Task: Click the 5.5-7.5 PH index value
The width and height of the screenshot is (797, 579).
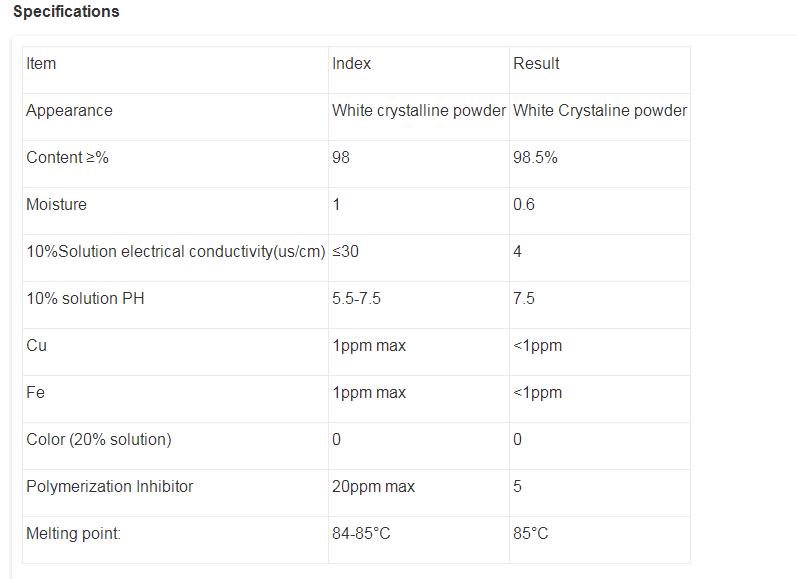Action: click(x=356, y=299)
